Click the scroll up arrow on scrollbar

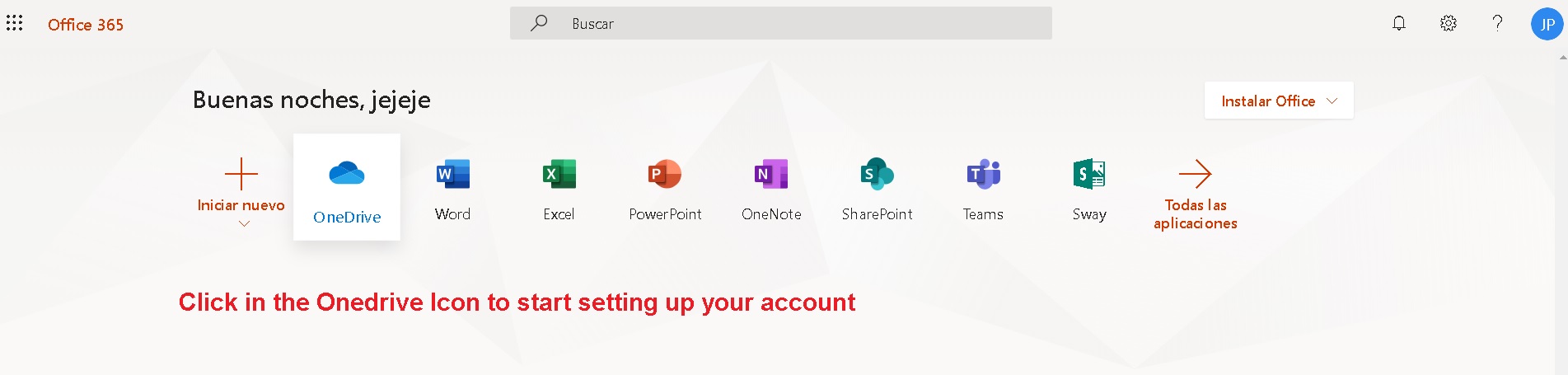(x=1562, y=58)
